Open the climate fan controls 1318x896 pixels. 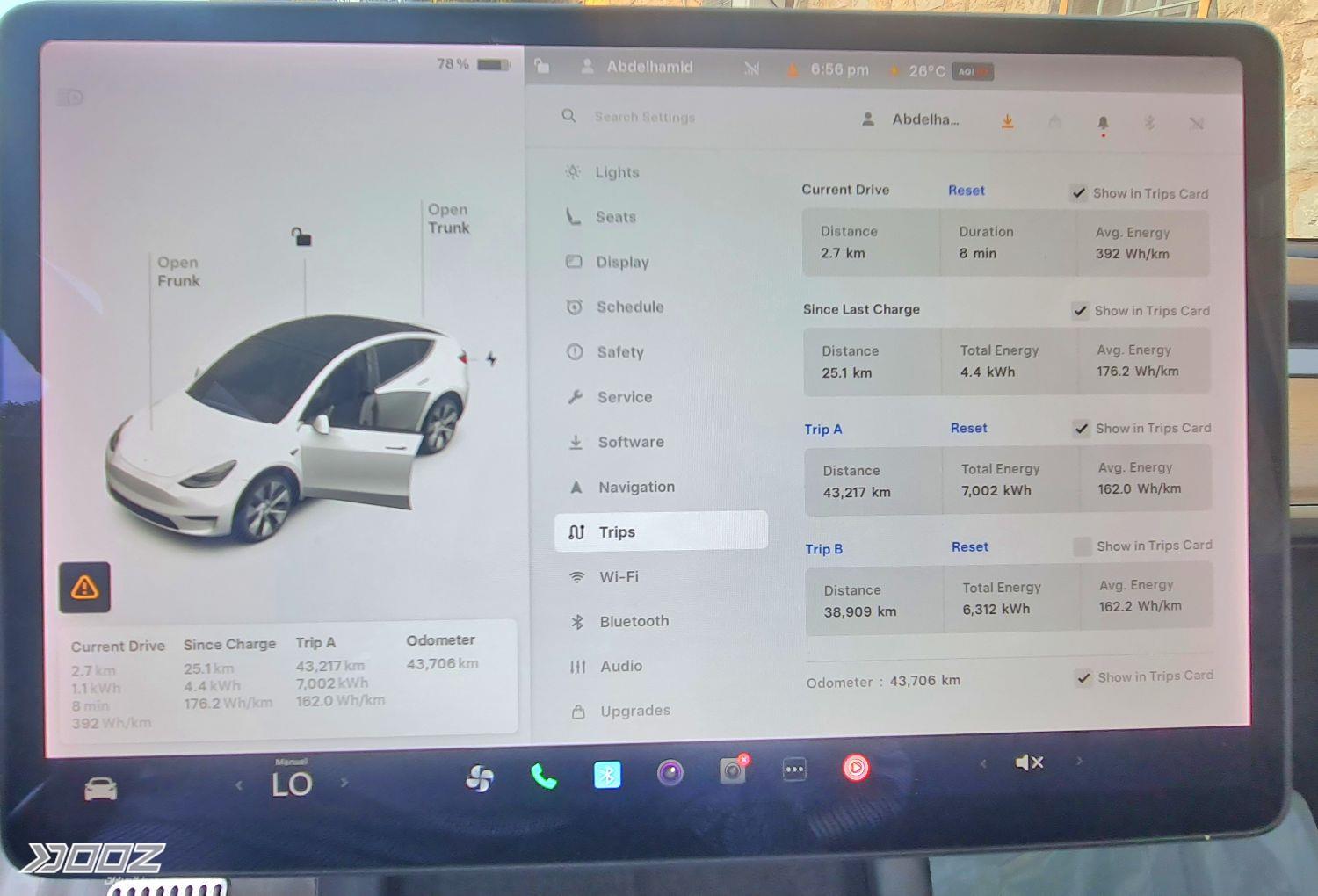pyautogui.click(x=479, y=778)
